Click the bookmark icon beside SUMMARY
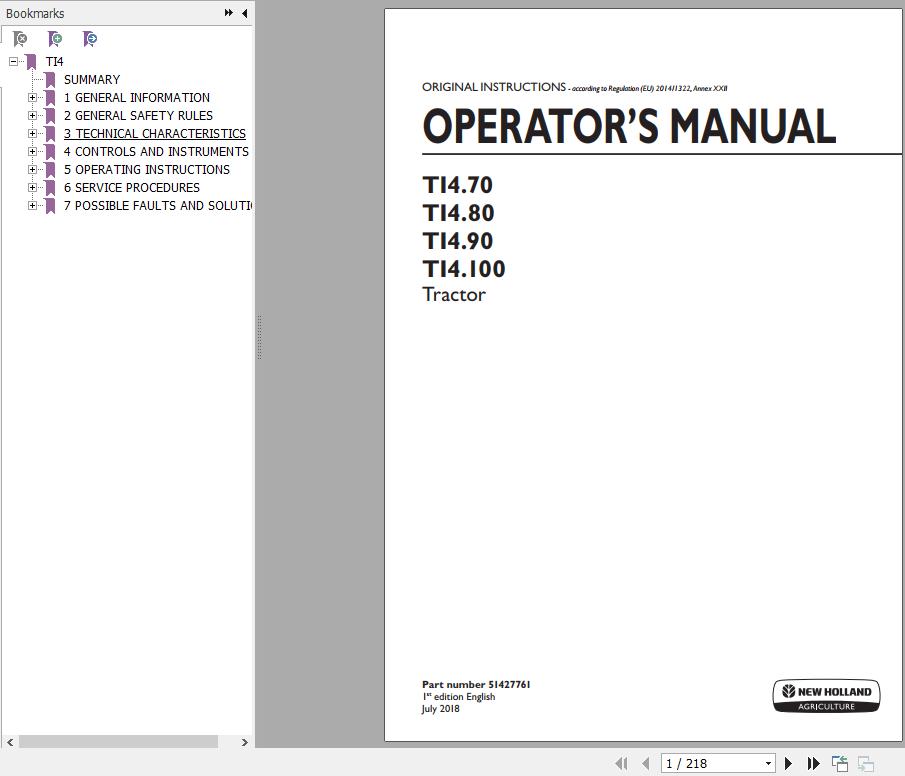 (x=50, y=80)
